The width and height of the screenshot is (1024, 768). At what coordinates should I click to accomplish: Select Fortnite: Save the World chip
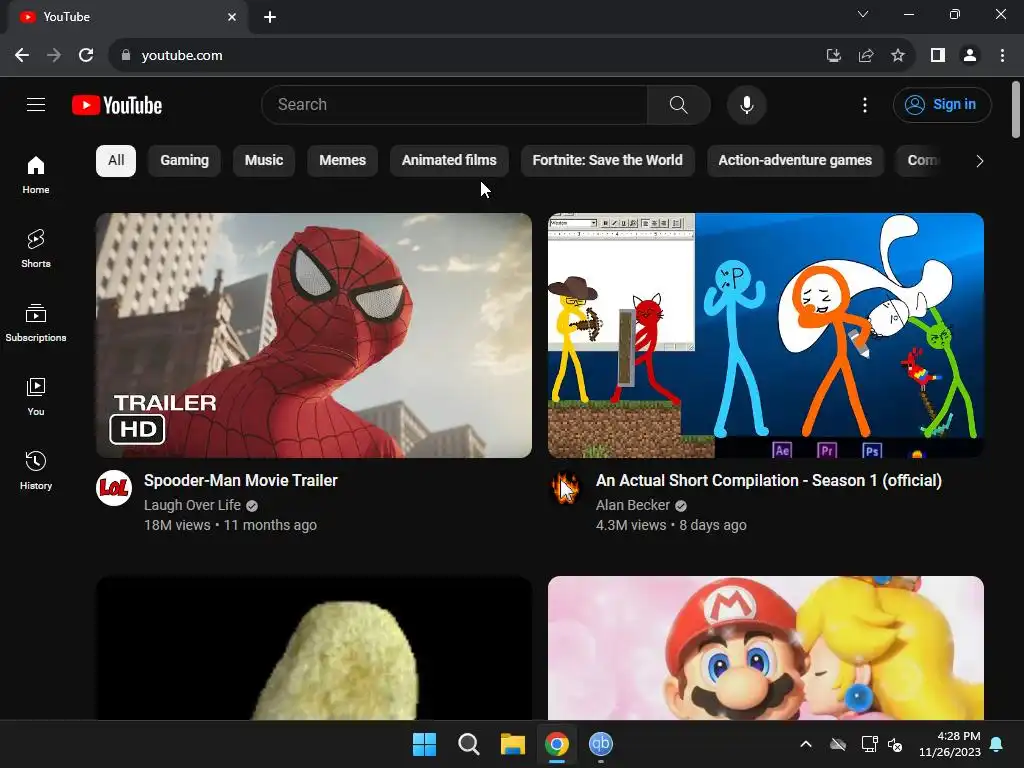[607, 161]
